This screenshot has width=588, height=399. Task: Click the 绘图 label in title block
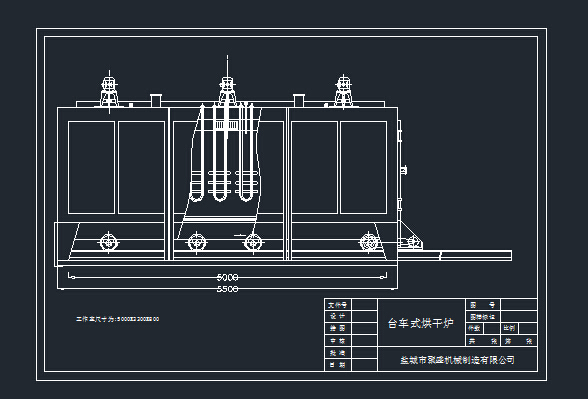pyautogui.click(x=338, y=328)
